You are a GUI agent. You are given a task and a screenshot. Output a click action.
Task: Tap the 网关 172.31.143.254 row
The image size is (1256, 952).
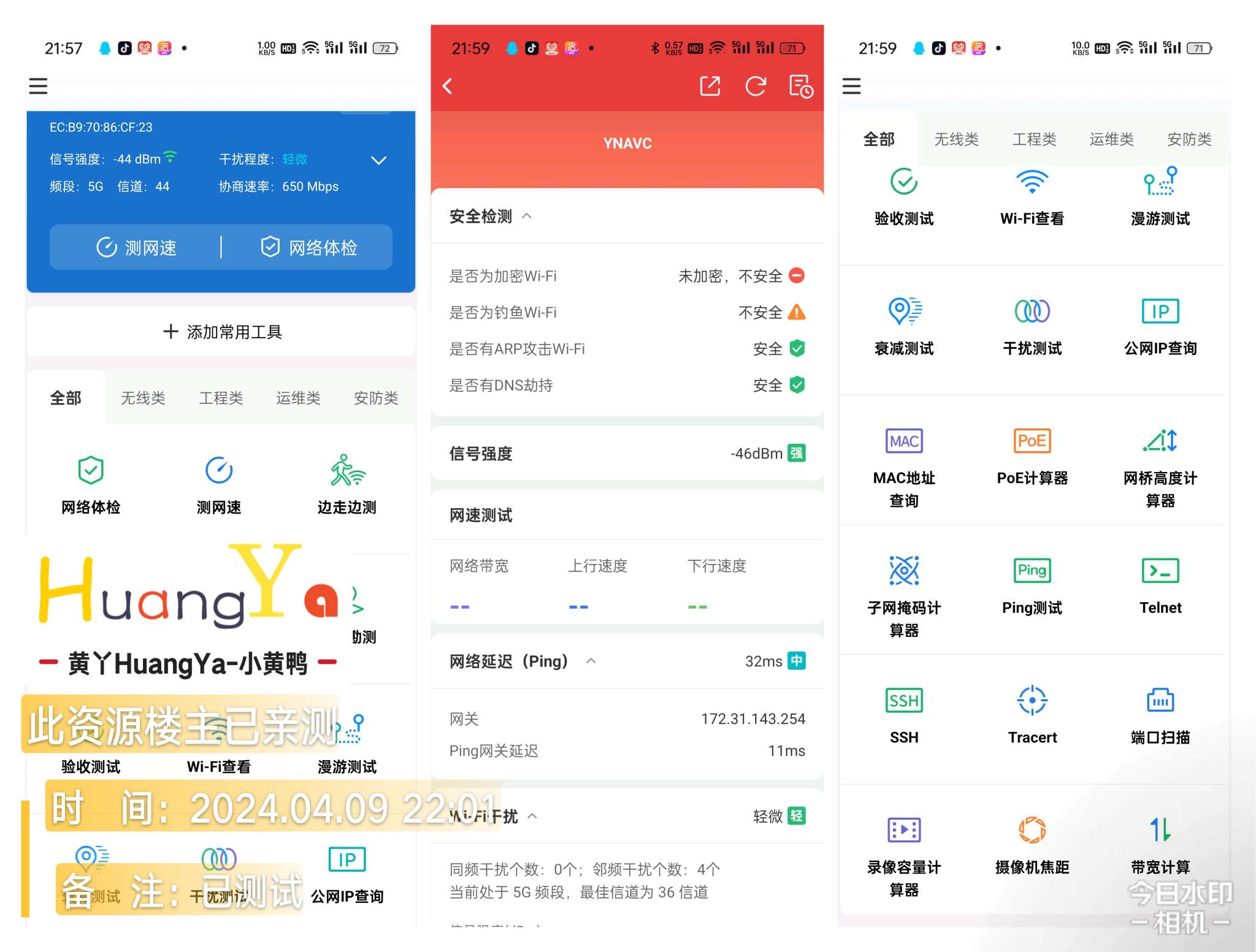(627, 718)
